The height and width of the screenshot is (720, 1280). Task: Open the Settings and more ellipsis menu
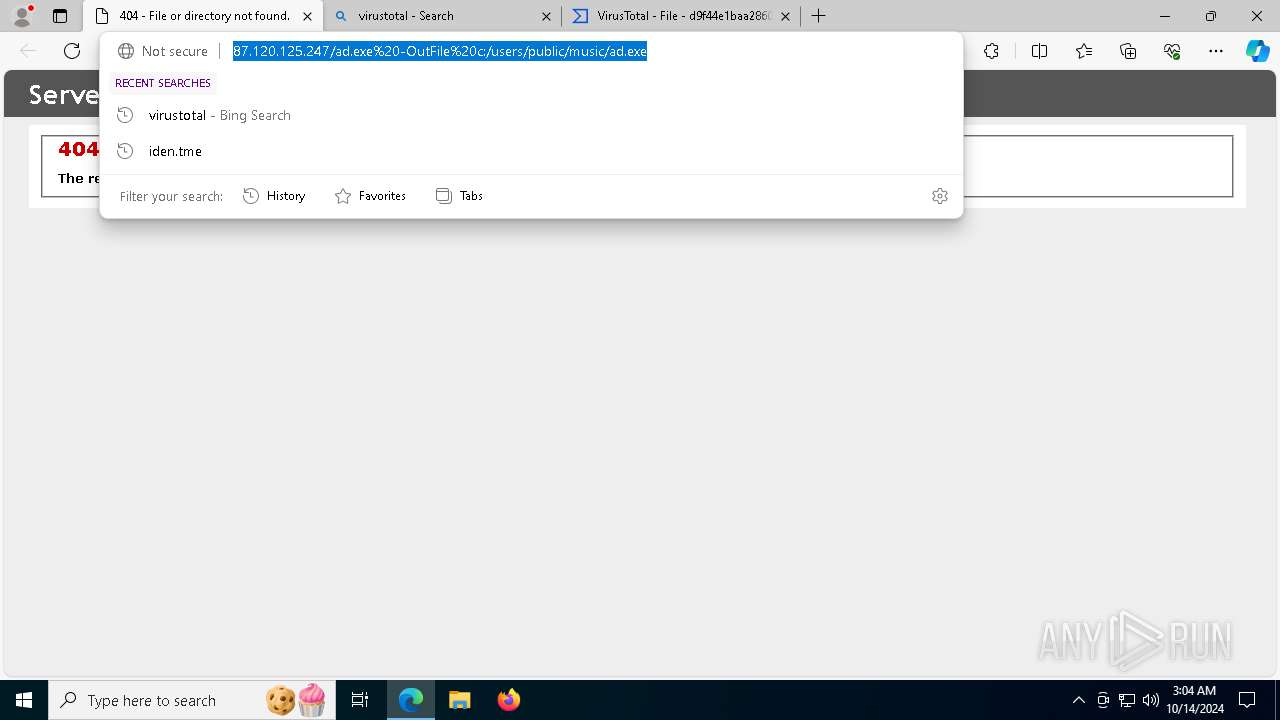click(x=1216, y=51)
